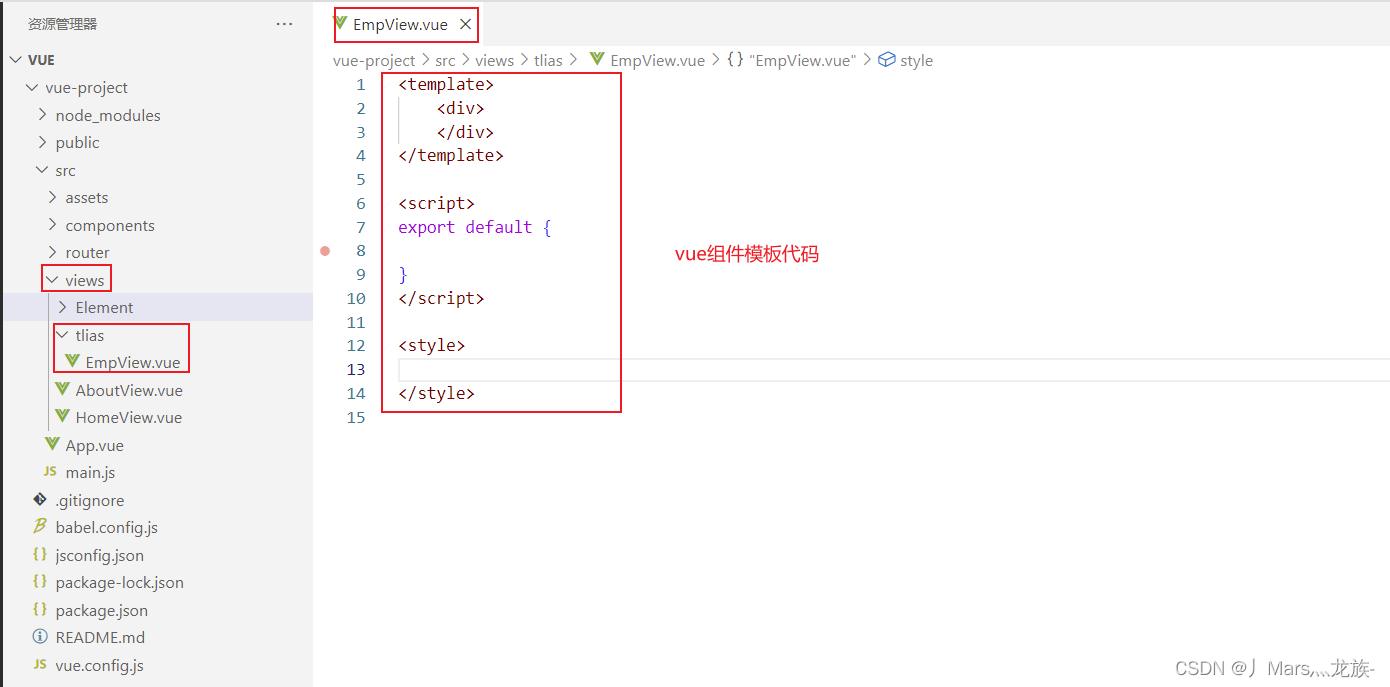This screenshot has height=687, width=1390.
Task: Open main.js from the file tree
Action: pos(91,473)
